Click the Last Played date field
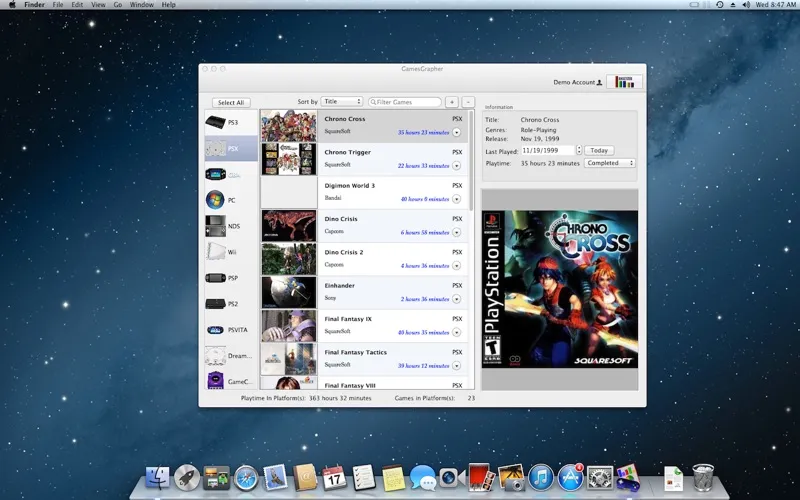The width and height of the screenshot is (800, 500). tap(548, 151)
